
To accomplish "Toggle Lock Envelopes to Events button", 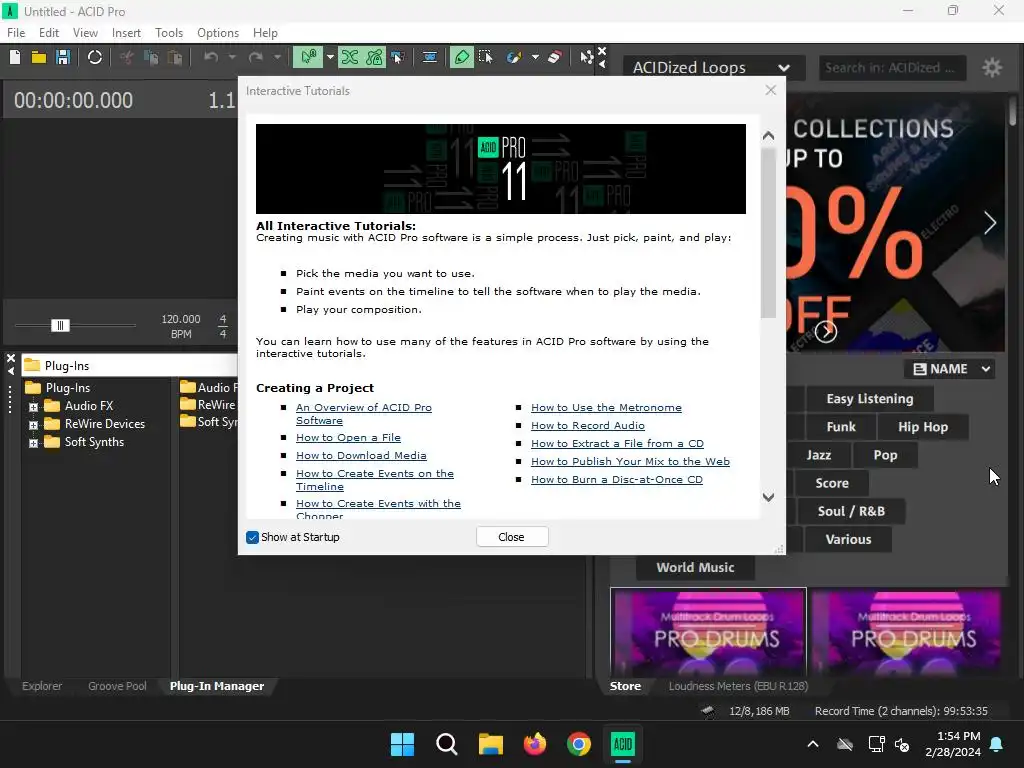I will [x=374, y=57].
